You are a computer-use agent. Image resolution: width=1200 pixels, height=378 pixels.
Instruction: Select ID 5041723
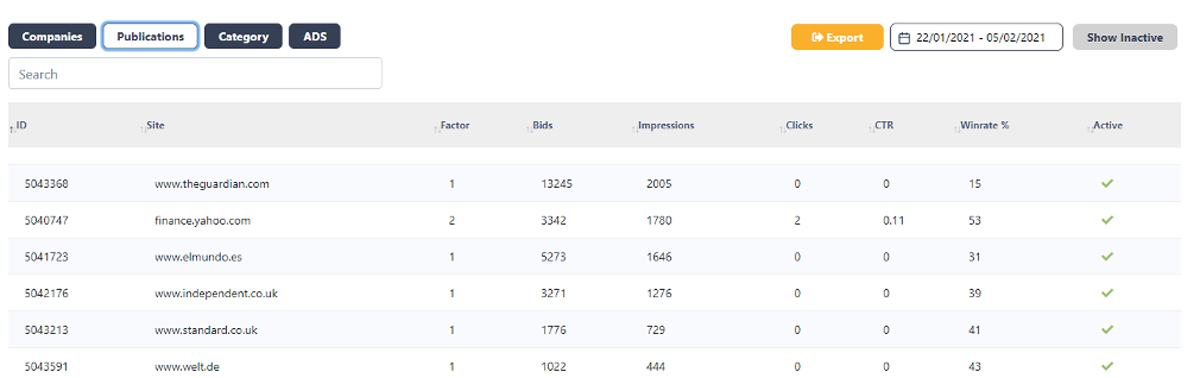[47, 257]
